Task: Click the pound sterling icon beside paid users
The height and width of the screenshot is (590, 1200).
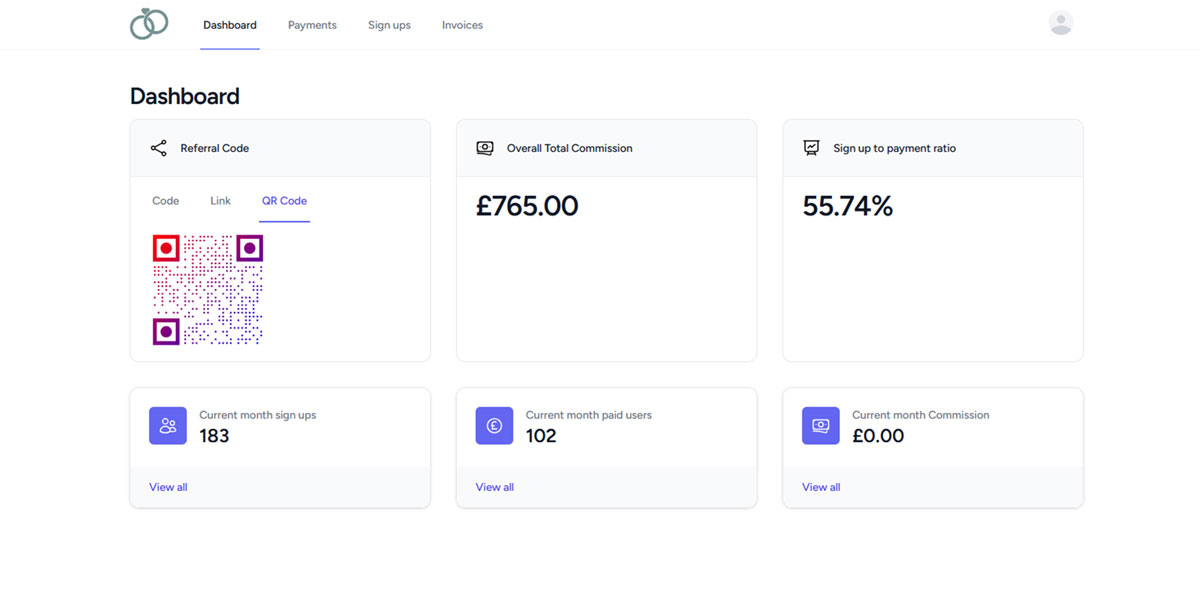Action: pyautogui.click(x=494, y=425)
